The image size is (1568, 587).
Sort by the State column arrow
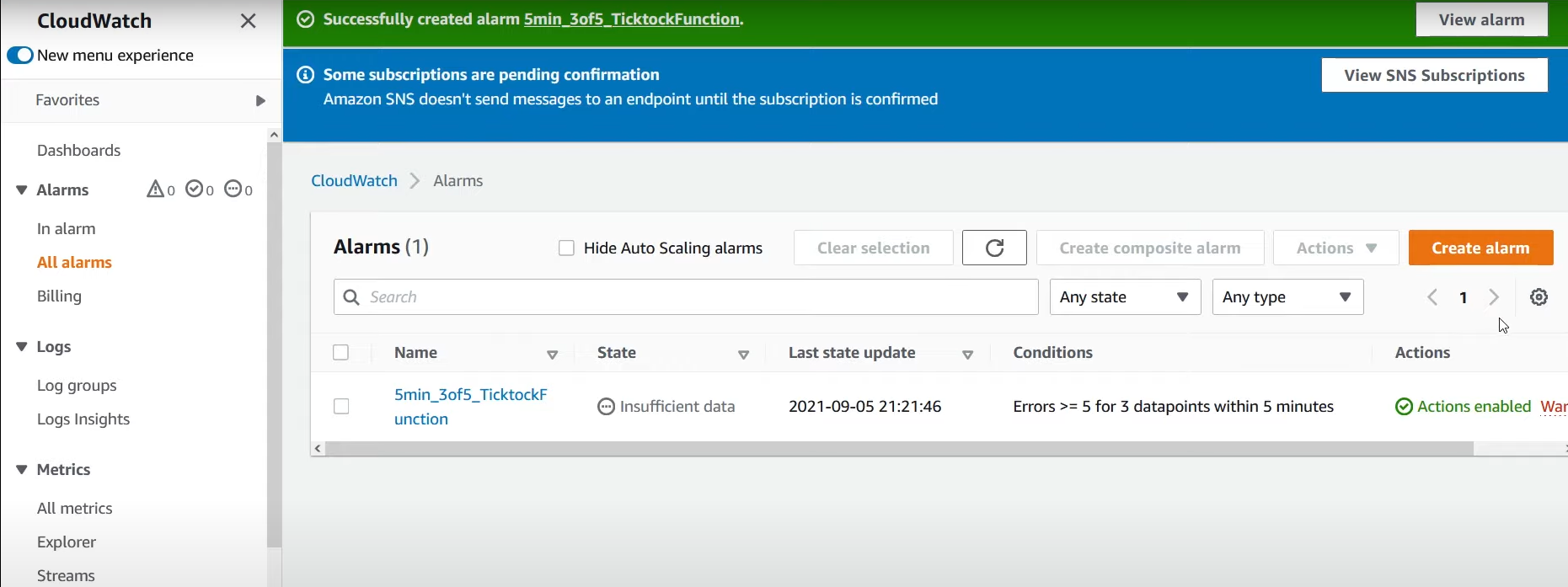click(744, 355)
